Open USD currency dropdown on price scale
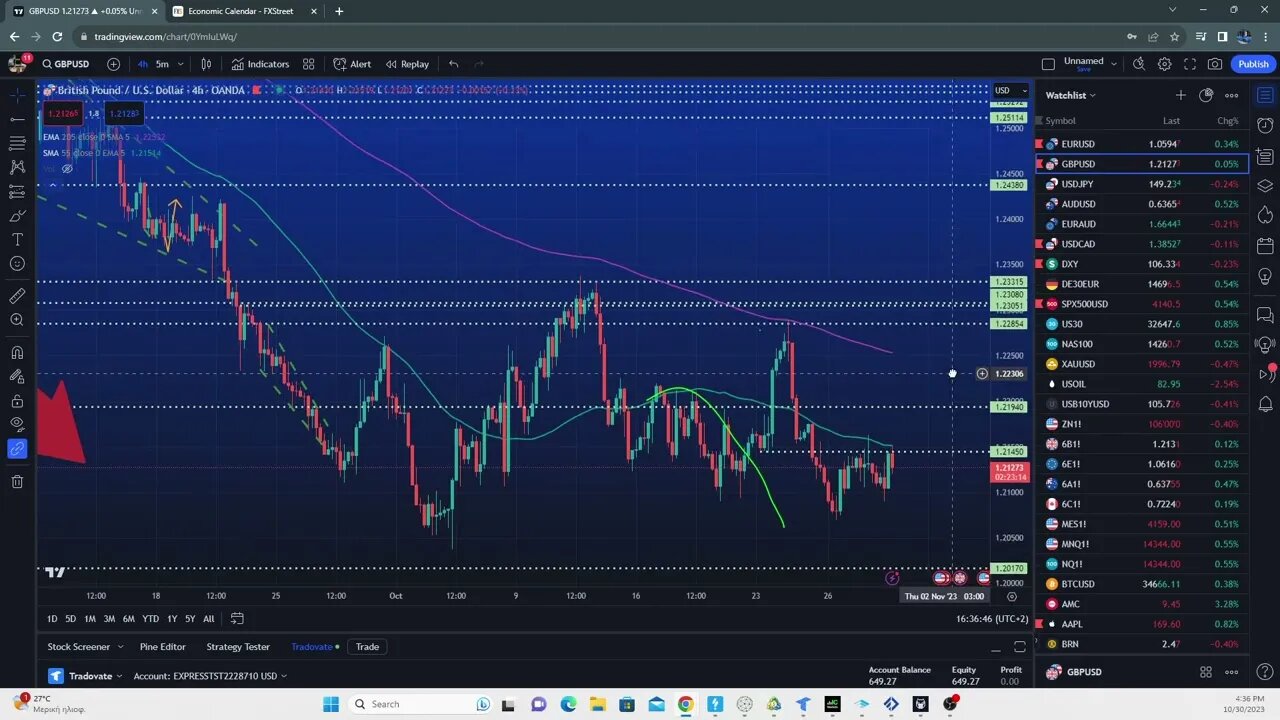 [x=1010, y=91]
